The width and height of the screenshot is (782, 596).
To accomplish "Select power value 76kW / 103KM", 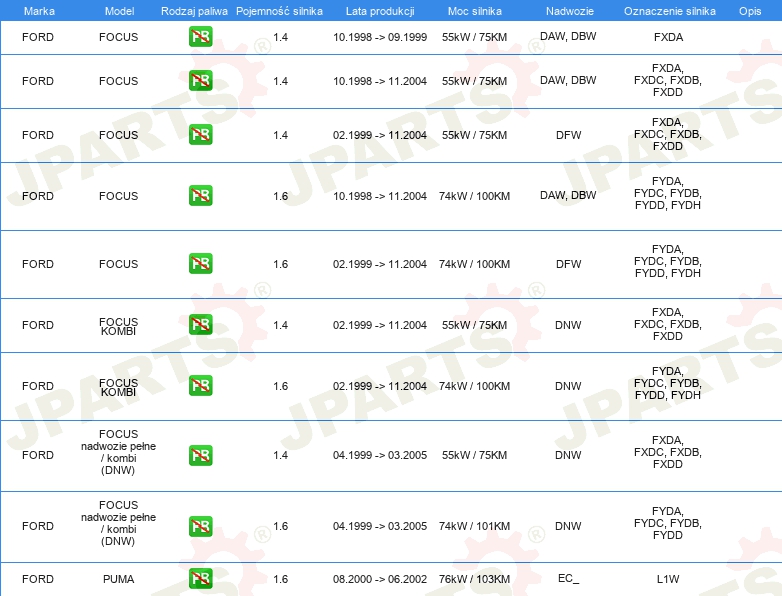I will pos(474,579).
